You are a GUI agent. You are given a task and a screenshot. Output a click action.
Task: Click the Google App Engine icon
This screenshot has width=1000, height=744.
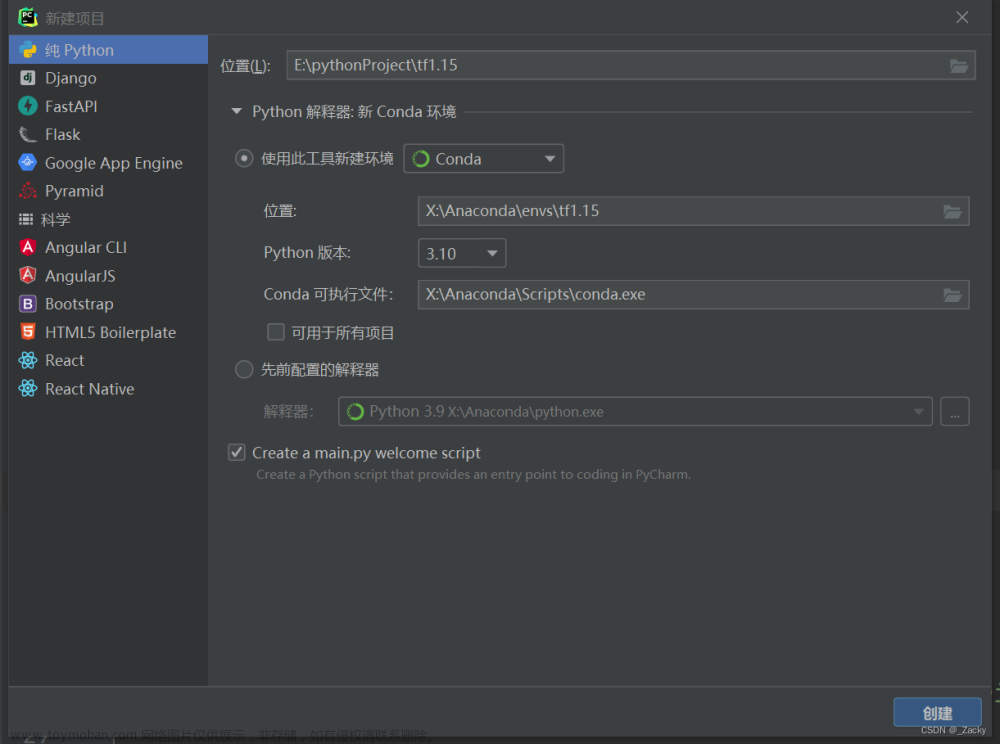coord(27,163)
